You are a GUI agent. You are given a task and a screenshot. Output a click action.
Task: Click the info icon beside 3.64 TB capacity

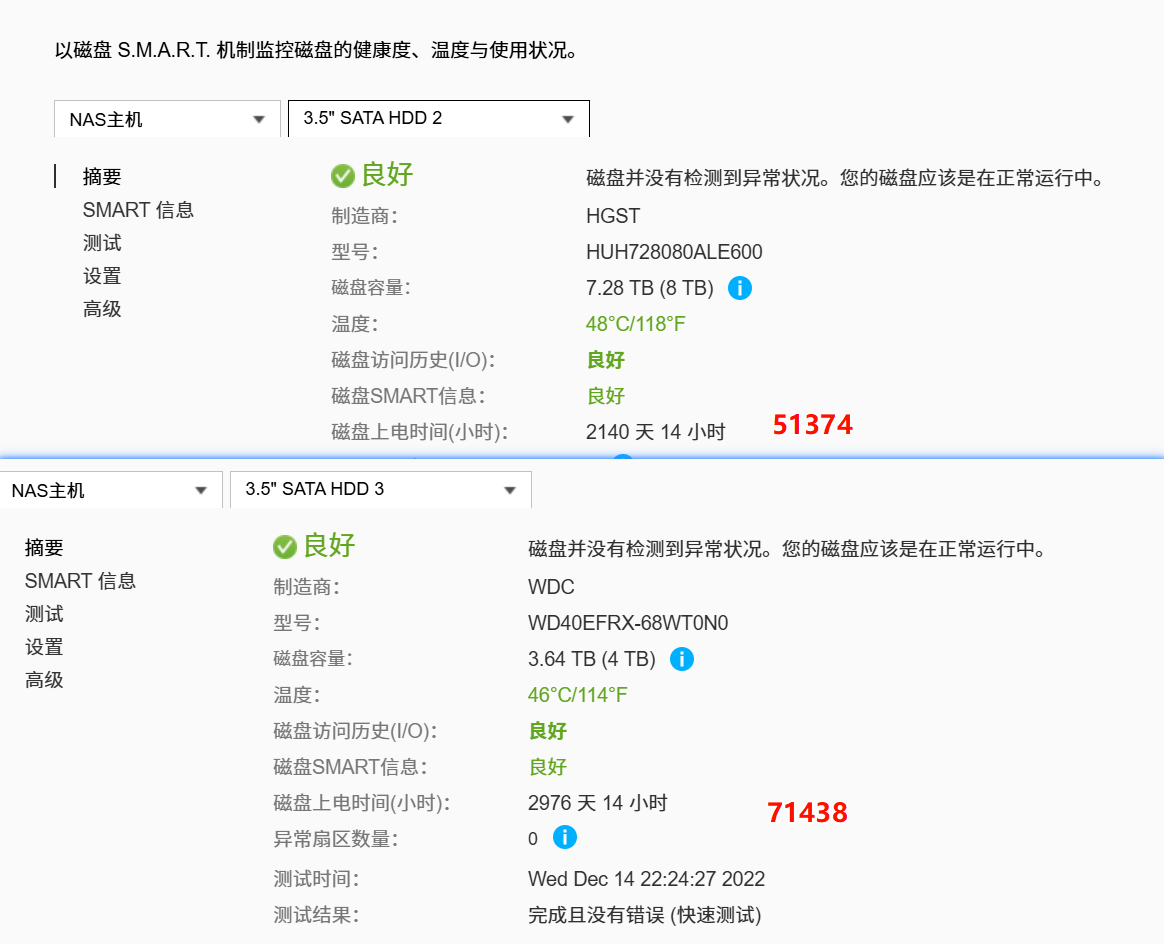pyautogui.click(x=681, y=659)
